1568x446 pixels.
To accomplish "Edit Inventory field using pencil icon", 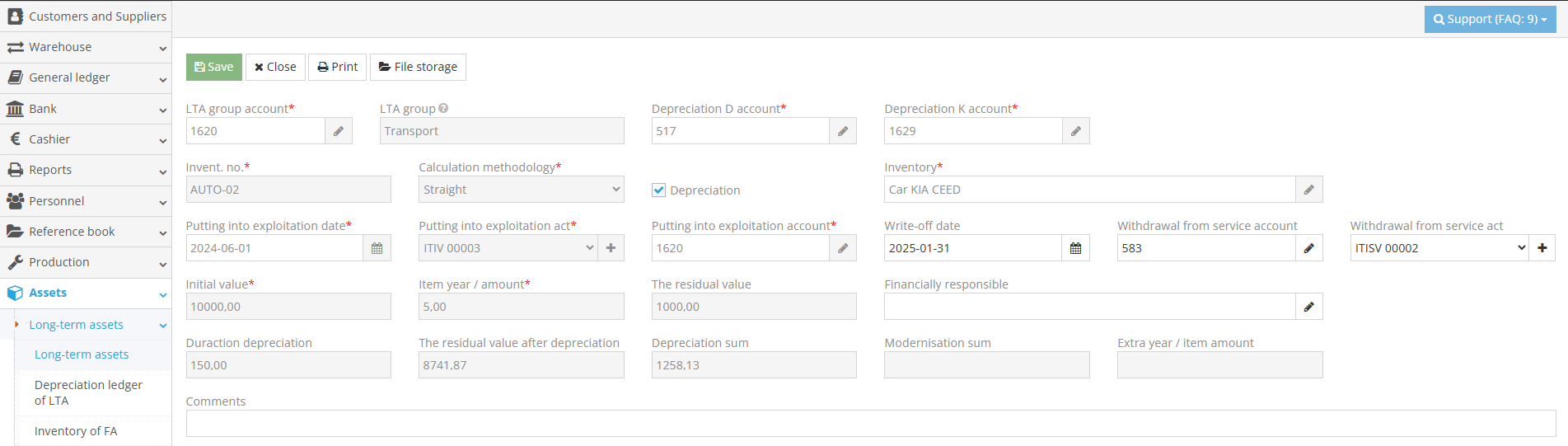I will (1308, 190).
